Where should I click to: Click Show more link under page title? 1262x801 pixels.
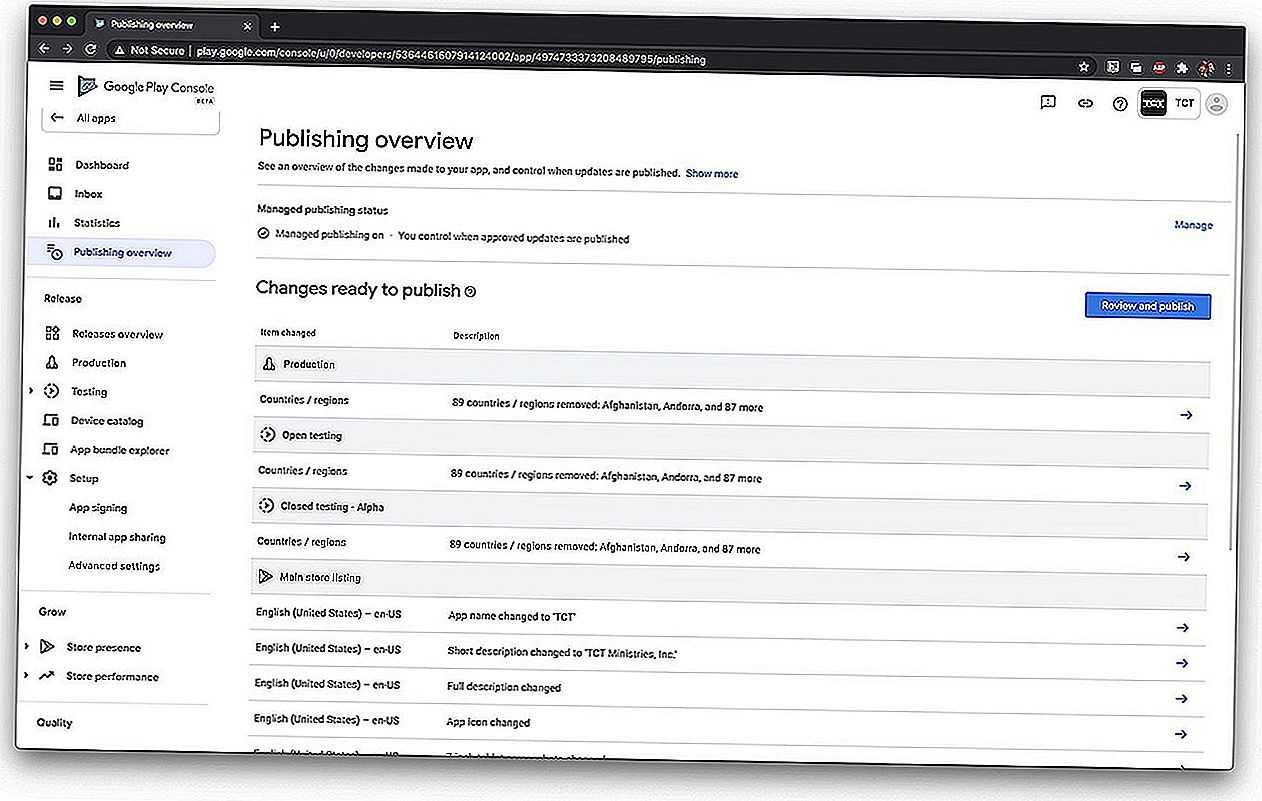pos(711,173)
